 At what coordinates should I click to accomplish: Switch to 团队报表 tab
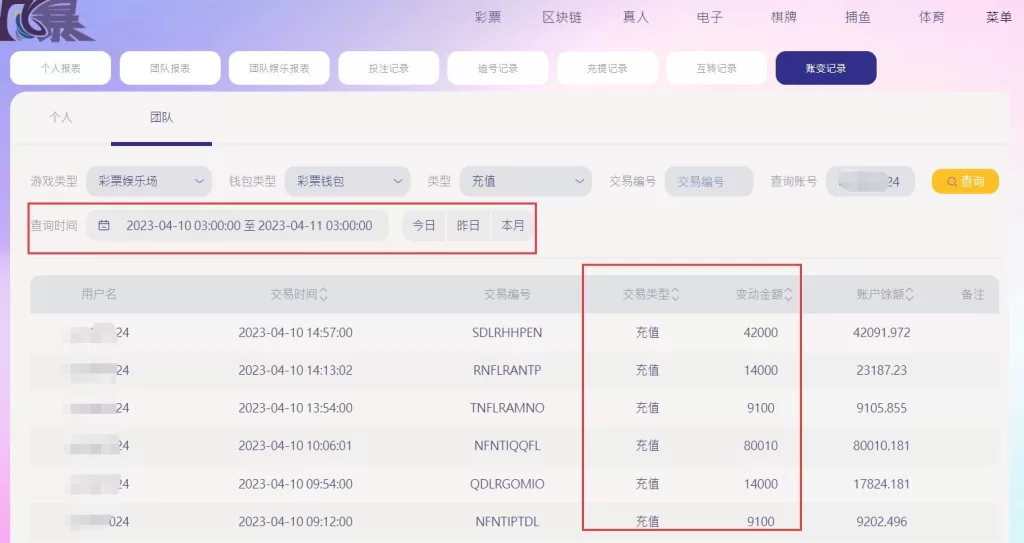170,68
